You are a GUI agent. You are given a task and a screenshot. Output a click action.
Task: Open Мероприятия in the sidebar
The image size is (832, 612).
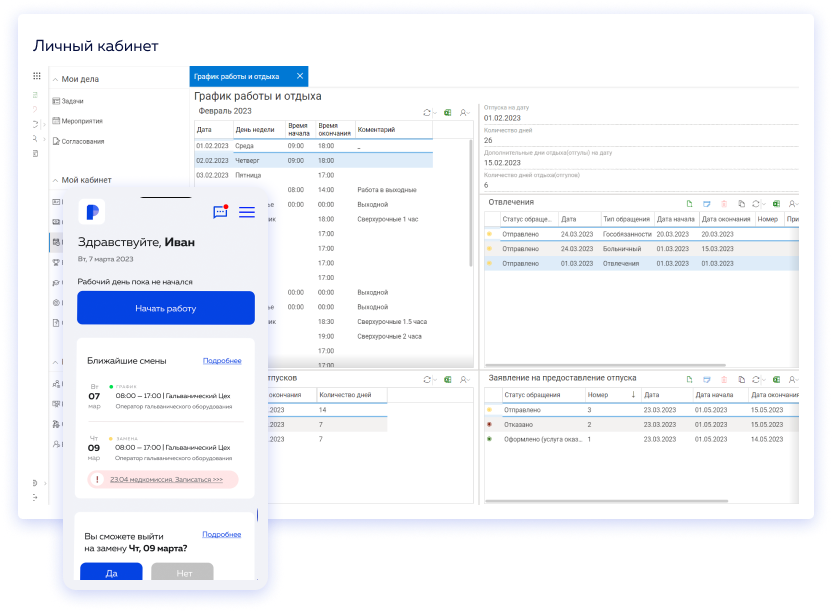point(82,121)
